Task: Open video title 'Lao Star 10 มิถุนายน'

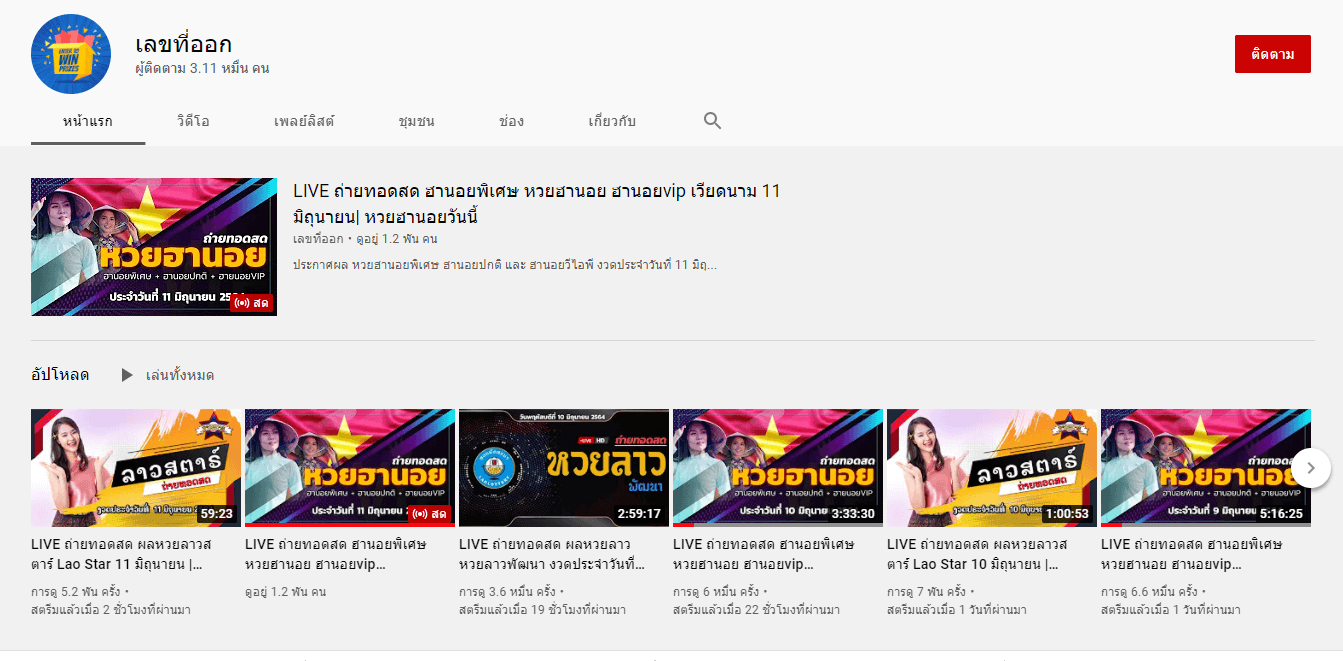Action: tap(977, 554)
